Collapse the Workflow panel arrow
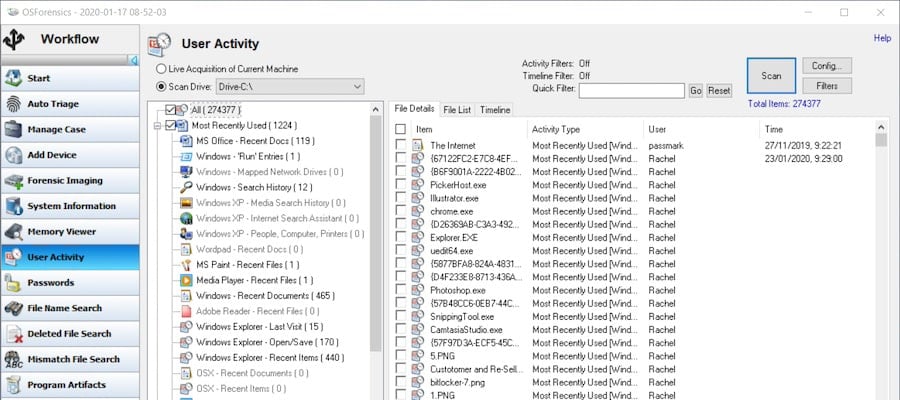 point(134,60)
